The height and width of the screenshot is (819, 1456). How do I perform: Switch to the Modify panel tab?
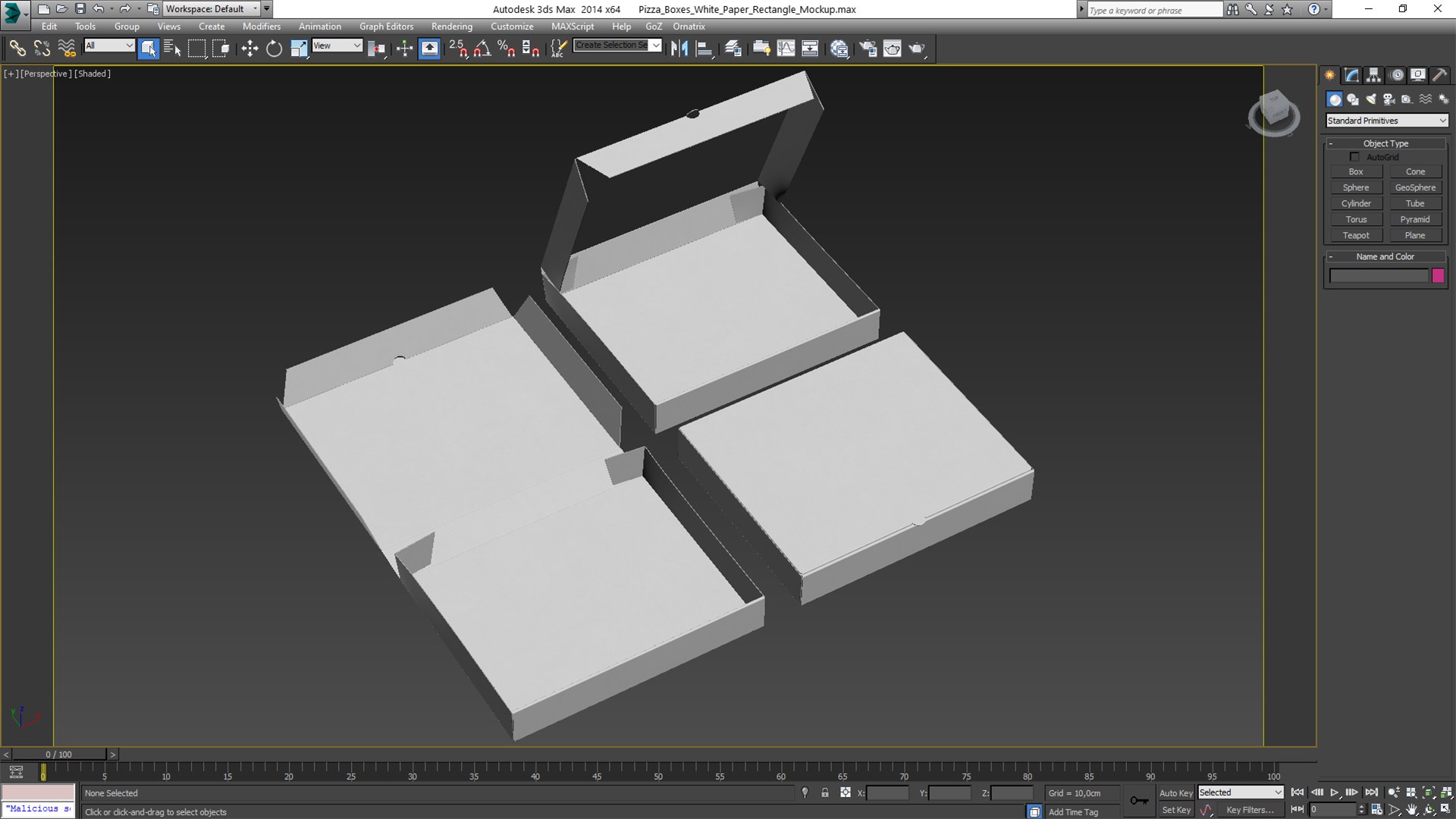coord(1352,75)
